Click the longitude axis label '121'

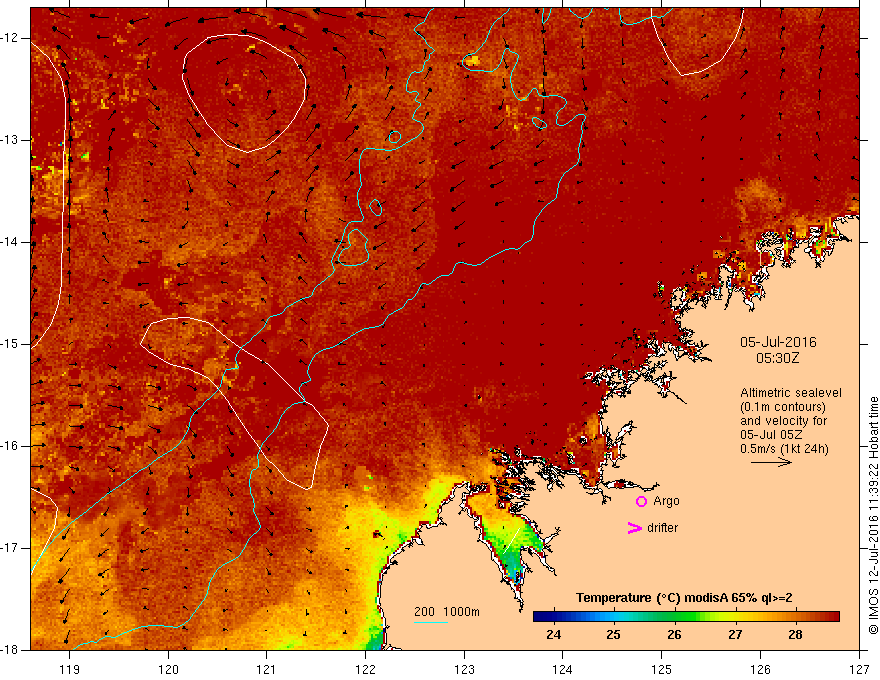(x=267, y=669)
